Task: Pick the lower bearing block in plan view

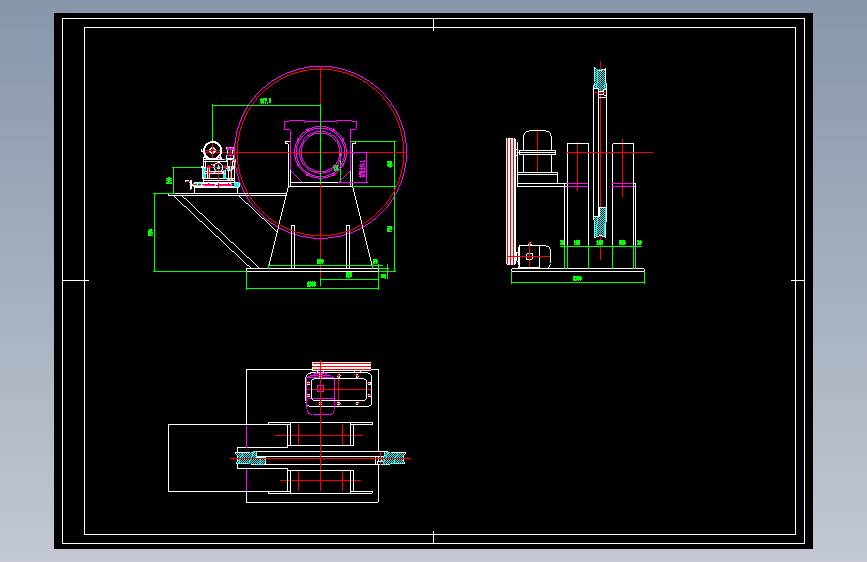Action: (x=321, y=481)
